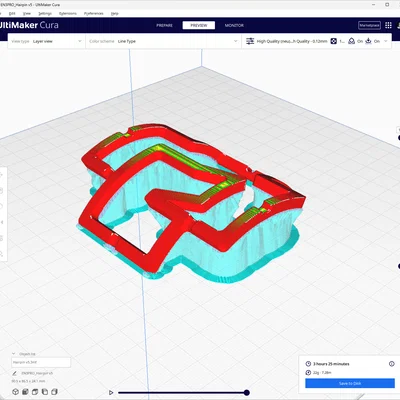Open print time info details icon

pyautogui.click(x=392, y=364)
